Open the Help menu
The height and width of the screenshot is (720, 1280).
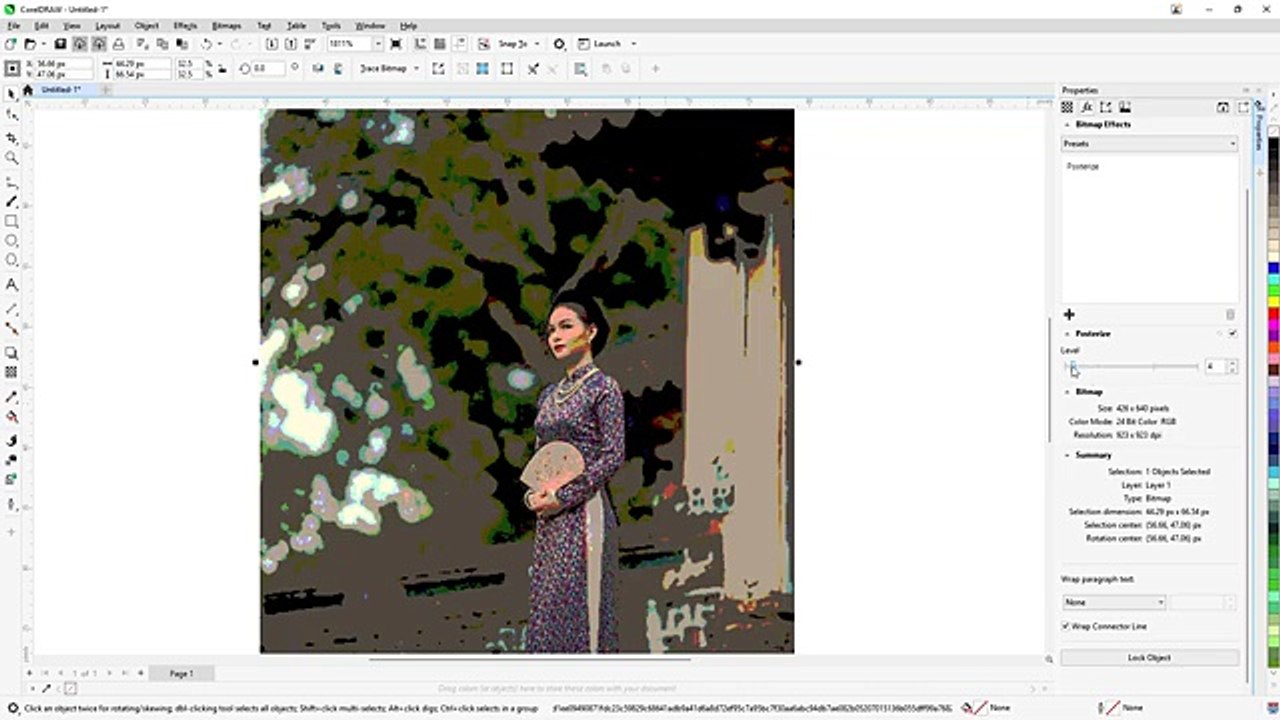[x=409, y=26]
